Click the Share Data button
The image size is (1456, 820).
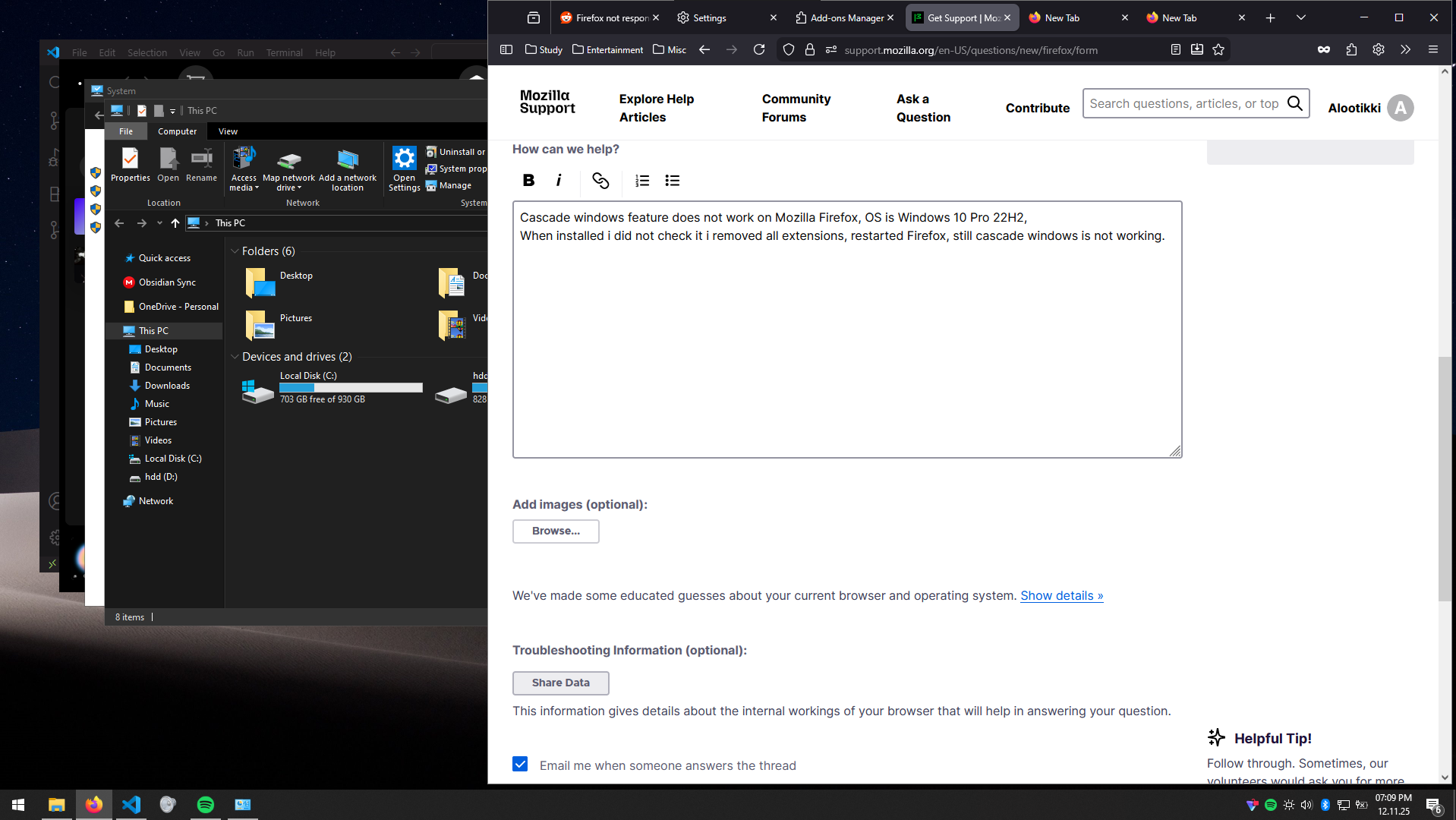[560, 683]
